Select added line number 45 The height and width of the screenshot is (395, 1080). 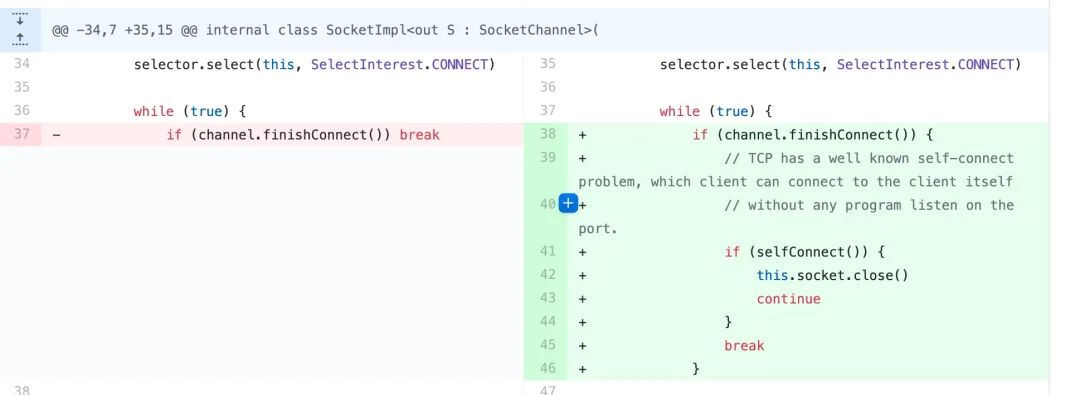point(547,345)
